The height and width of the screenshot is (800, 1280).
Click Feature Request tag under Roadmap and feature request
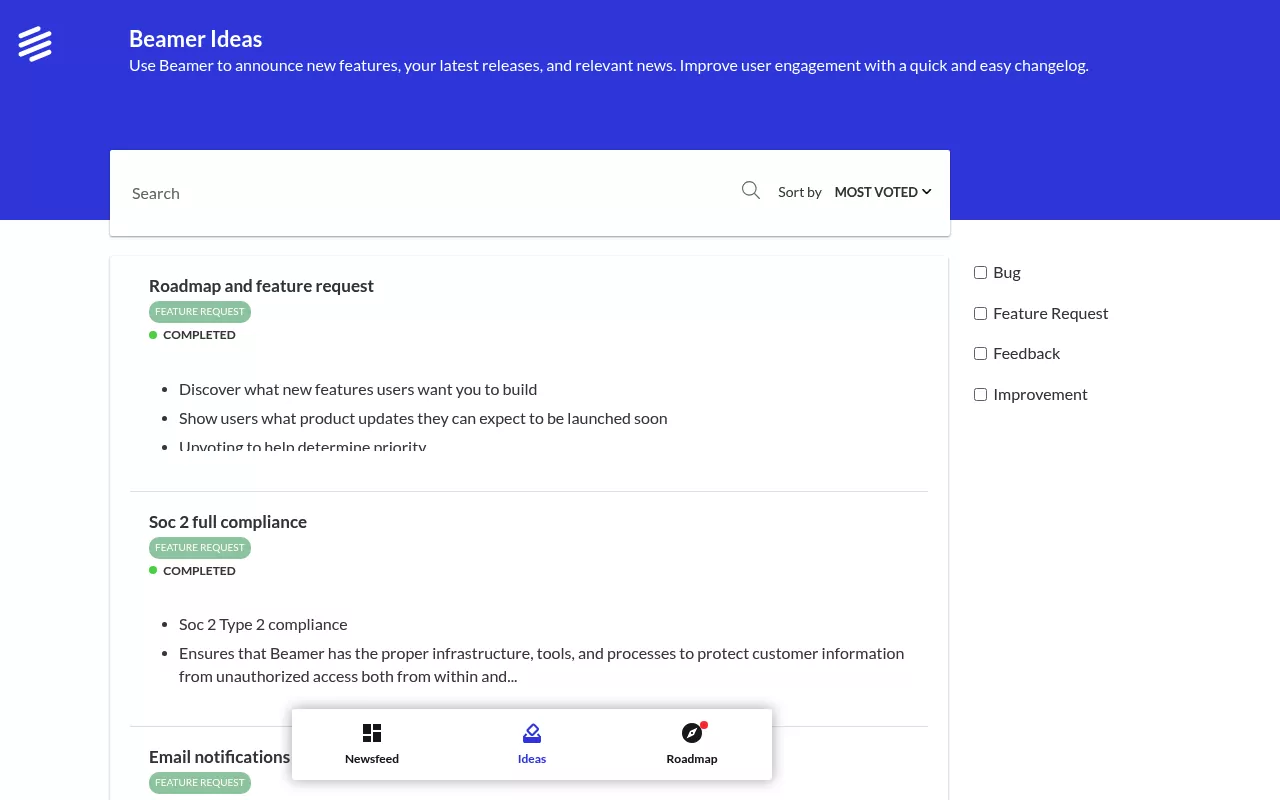click(x=200, y=311)
